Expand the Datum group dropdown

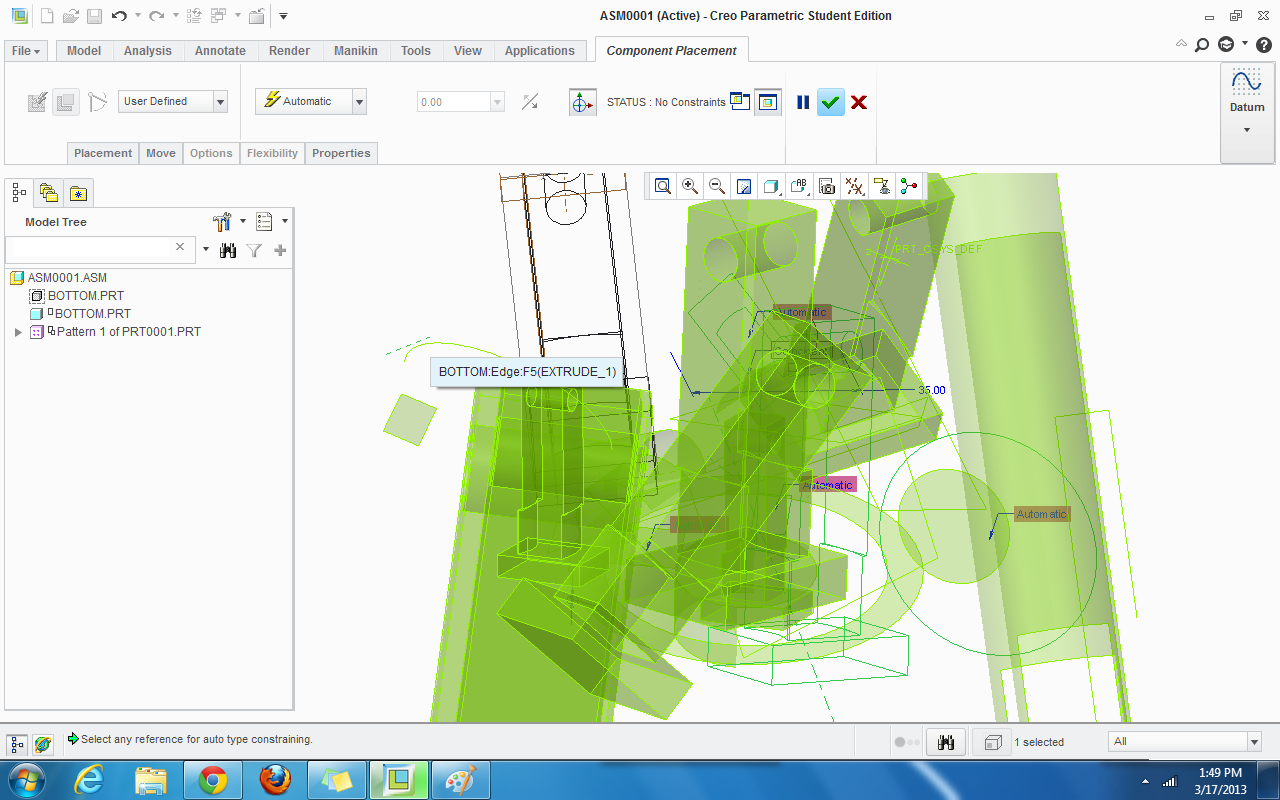(x=1247, y=129)
